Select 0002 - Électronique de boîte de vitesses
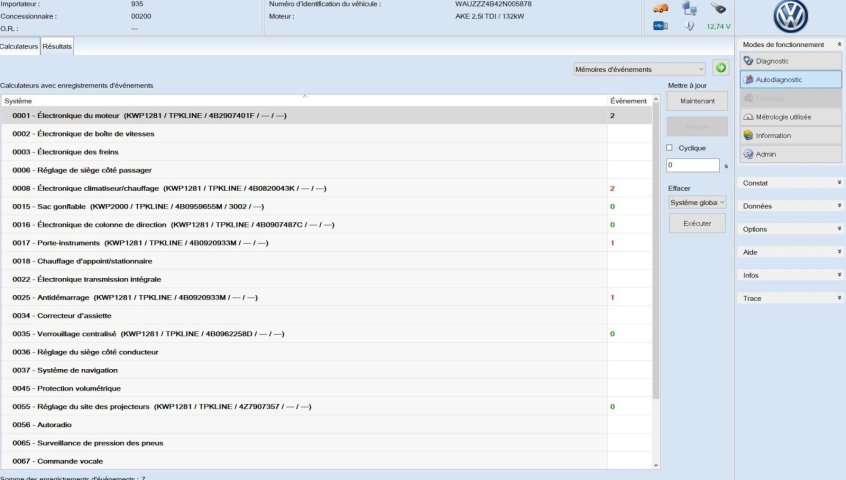This screenshot has width=846, height=480. [x=326, y=134]
